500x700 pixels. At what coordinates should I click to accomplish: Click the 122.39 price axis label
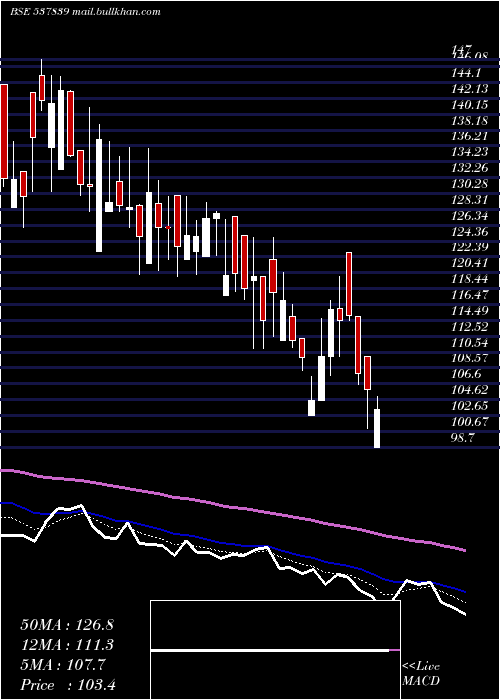click(x=470, y=247)
